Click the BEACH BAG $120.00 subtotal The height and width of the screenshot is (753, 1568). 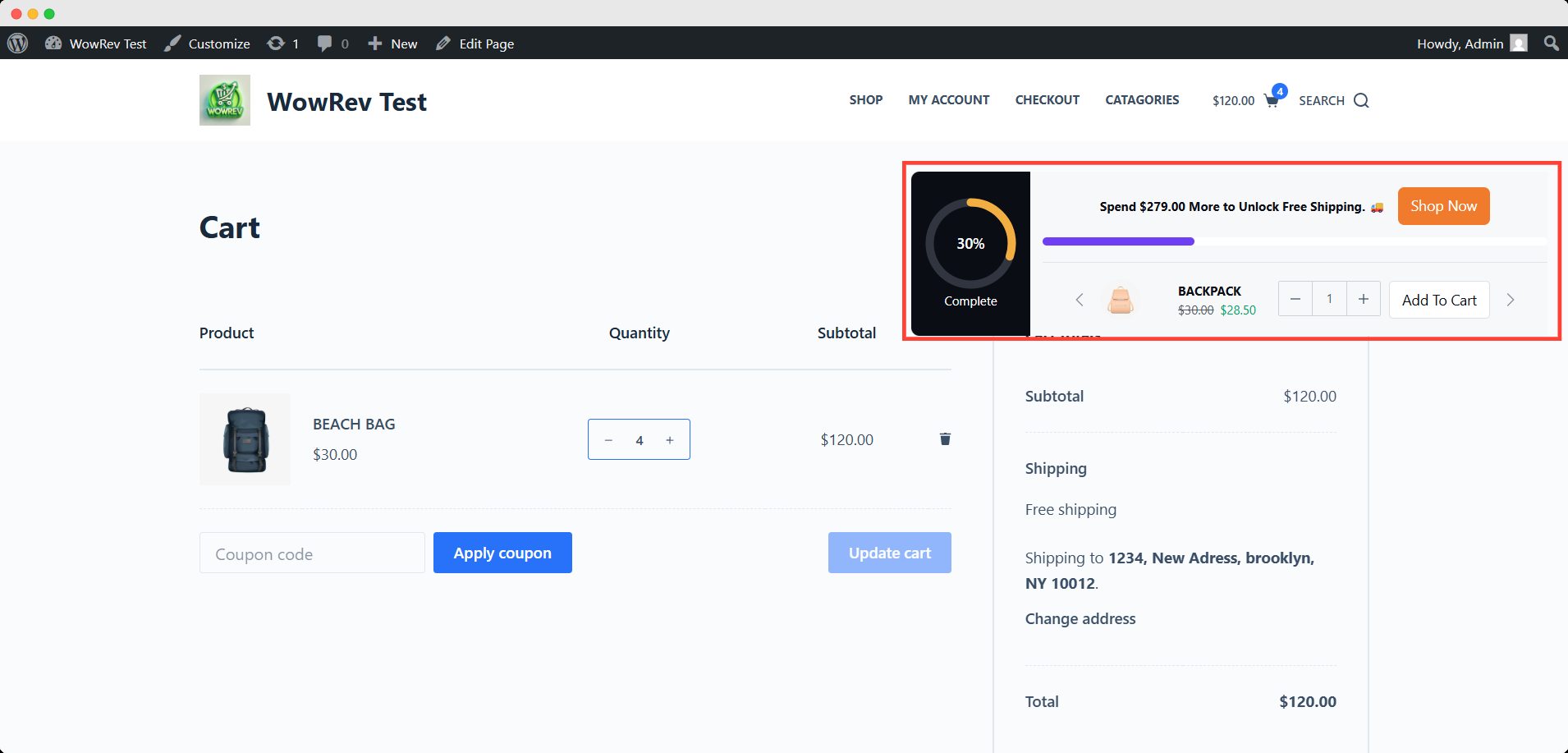(847, 440)
